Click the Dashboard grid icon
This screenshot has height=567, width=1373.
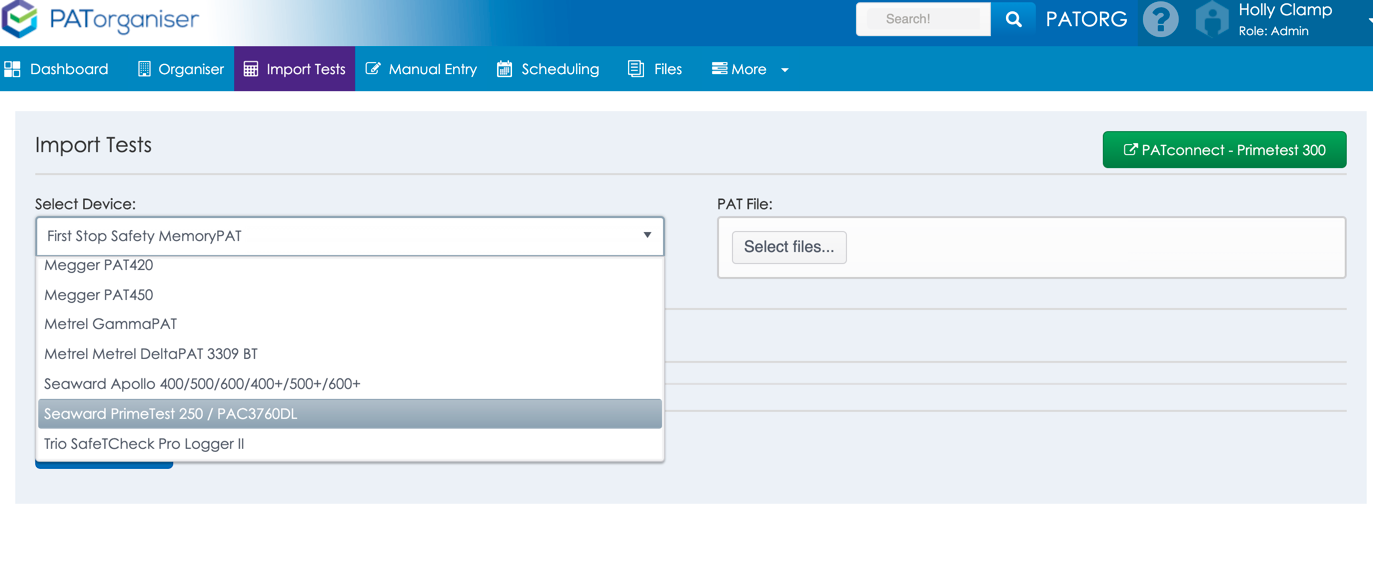pyautogui.click(x=12, y=69)
